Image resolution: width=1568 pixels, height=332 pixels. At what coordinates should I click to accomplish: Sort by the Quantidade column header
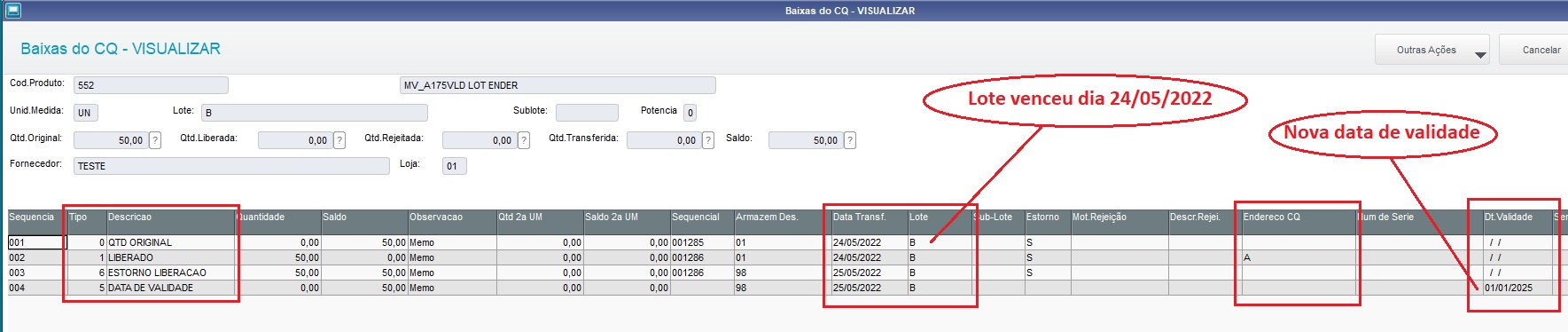pyautogui.click(x=277, y=222)
